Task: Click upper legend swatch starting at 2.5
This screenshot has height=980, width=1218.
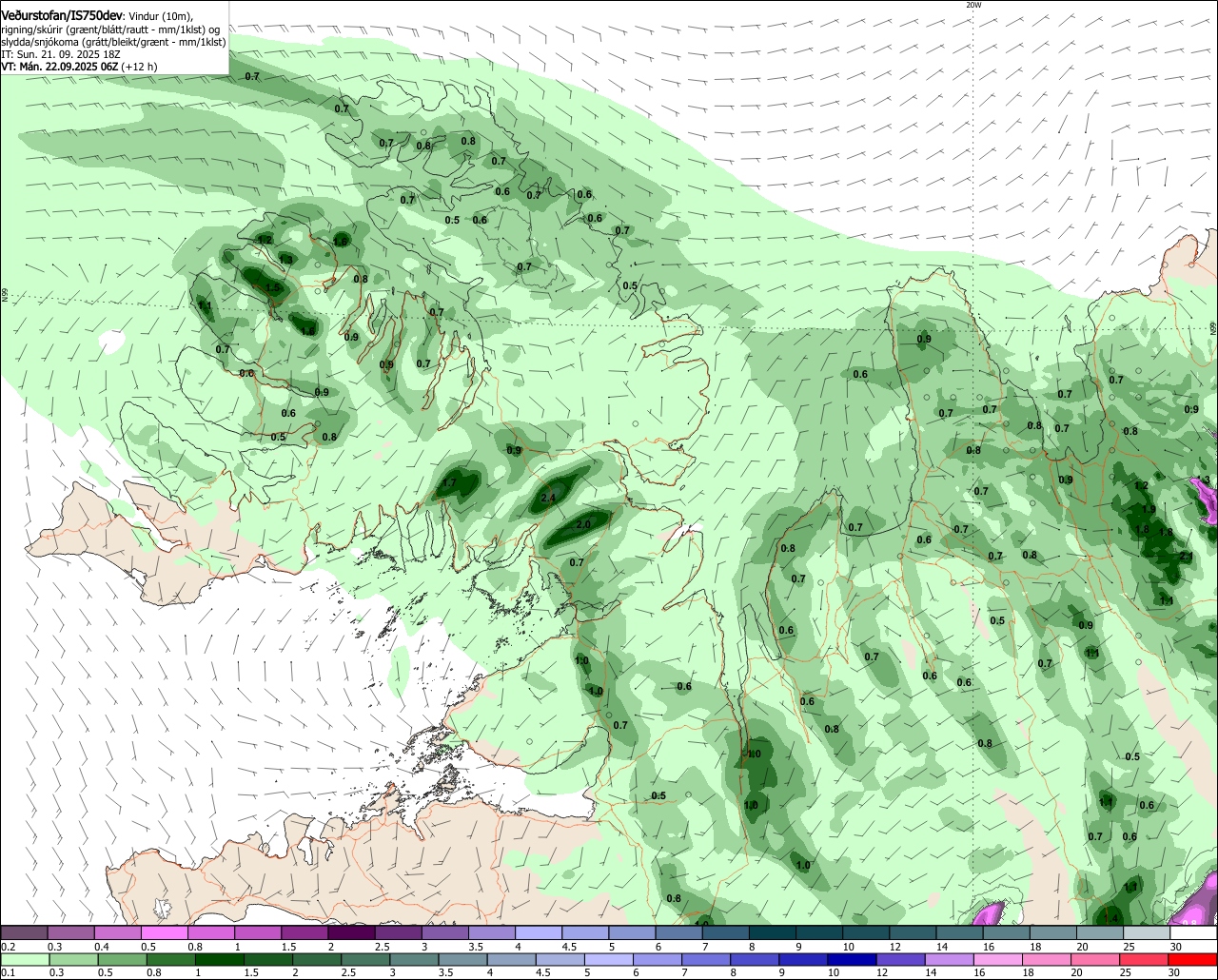Action: point(398,932)
